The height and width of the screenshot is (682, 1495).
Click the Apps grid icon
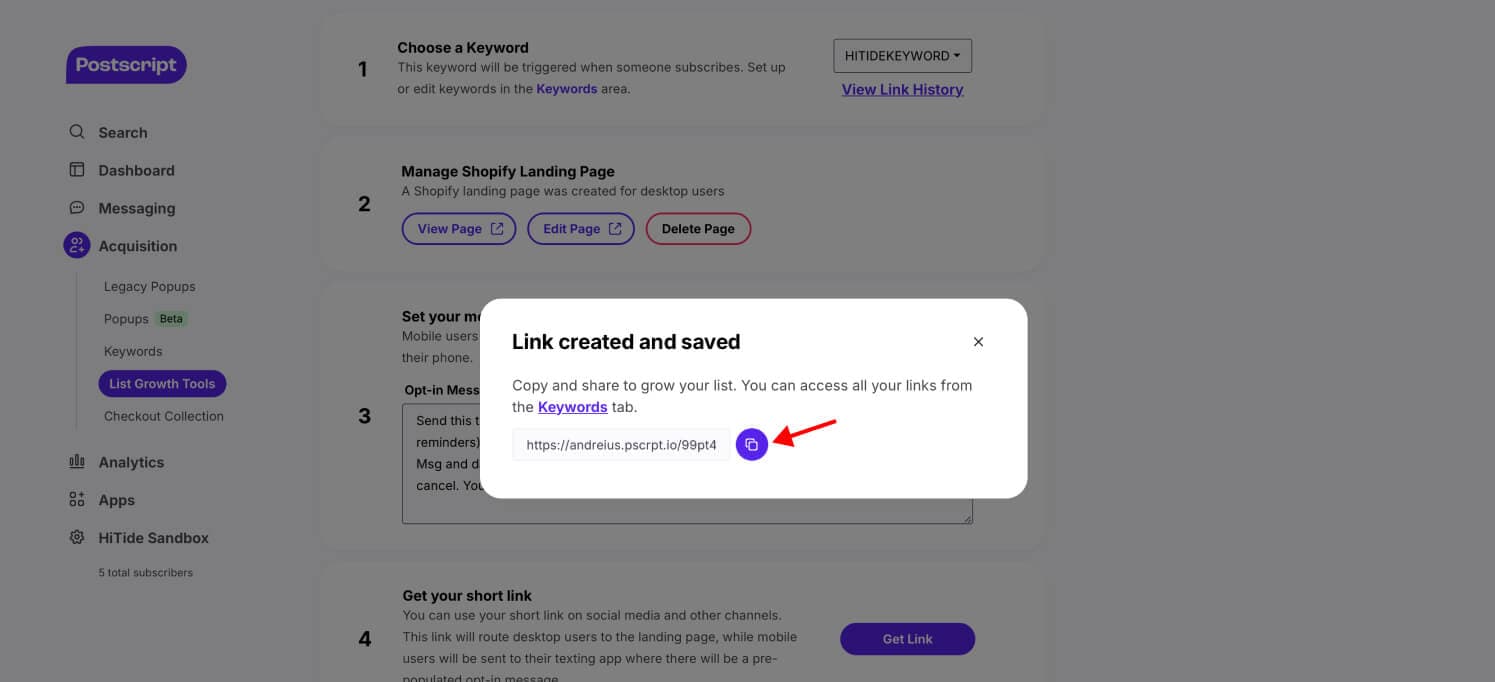[77, 500]
